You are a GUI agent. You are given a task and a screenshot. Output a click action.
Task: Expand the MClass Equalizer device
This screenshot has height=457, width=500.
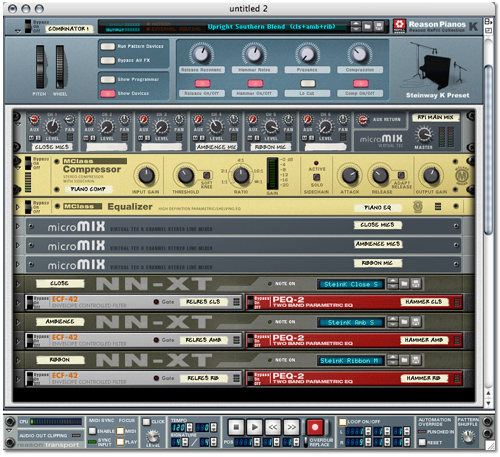[18, 207]
